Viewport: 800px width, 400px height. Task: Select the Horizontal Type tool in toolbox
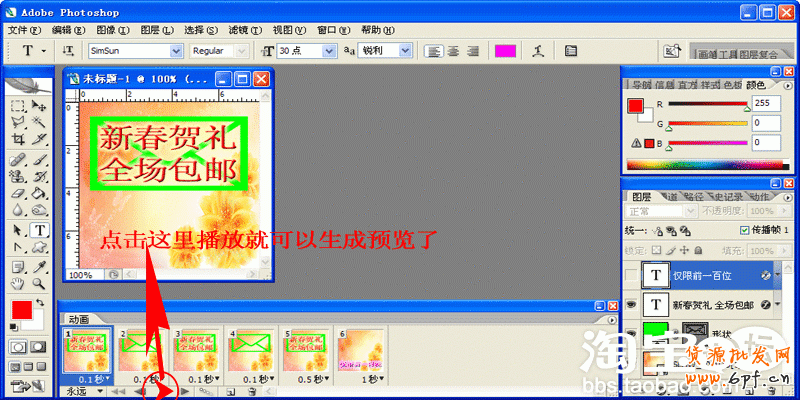click(x=40, y=230)
